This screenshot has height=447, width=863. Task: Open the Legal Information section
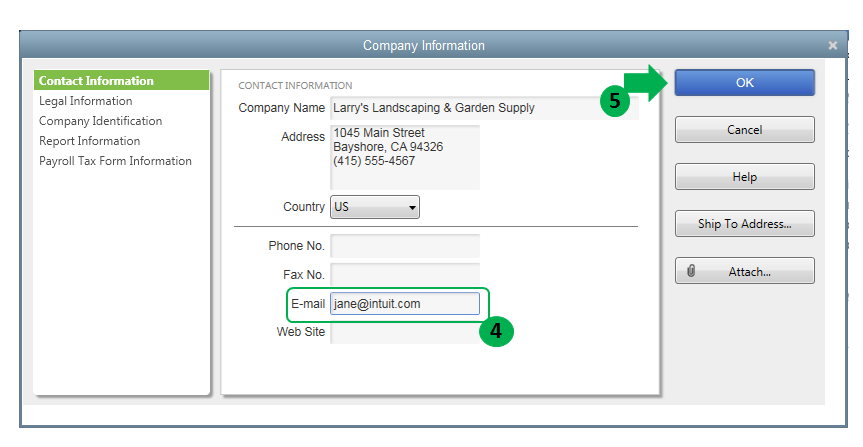coord(86,101)
